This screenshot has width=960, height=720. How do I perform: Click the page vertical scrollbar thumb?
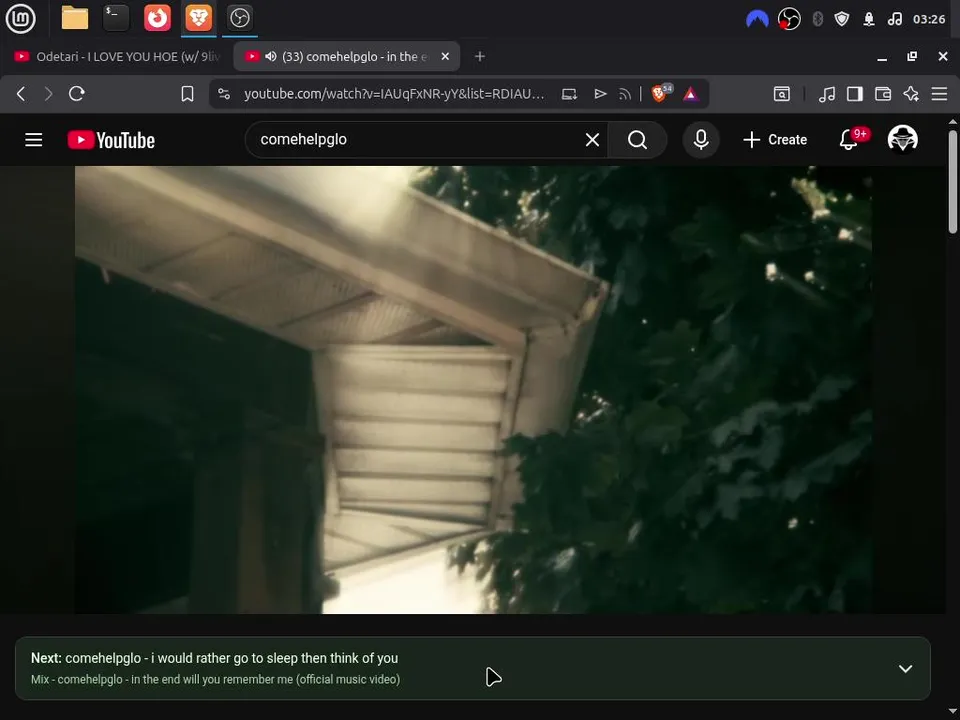[953, 181]
